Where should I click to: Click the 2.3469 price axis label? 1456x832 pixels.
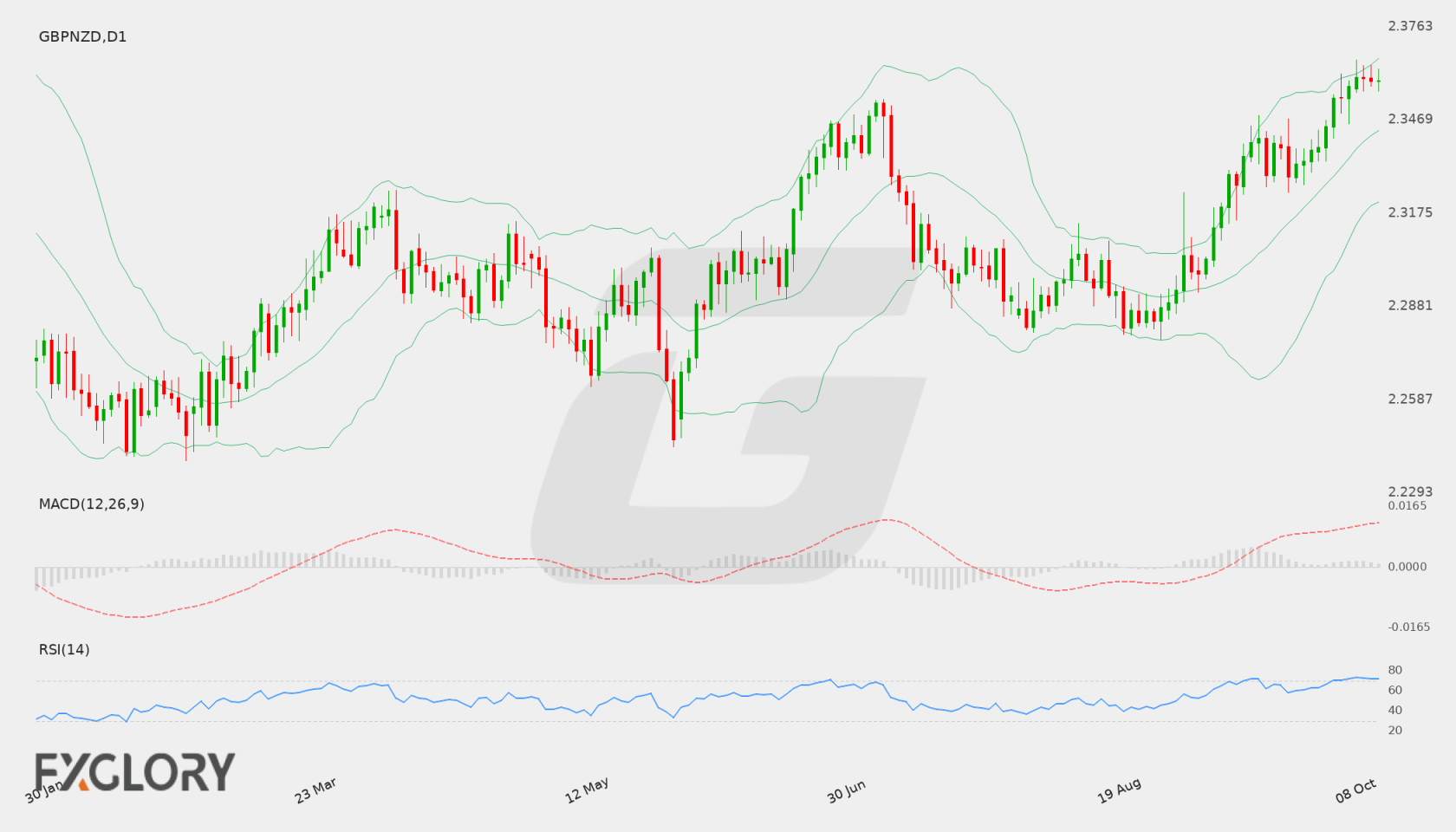(1410, 119)
